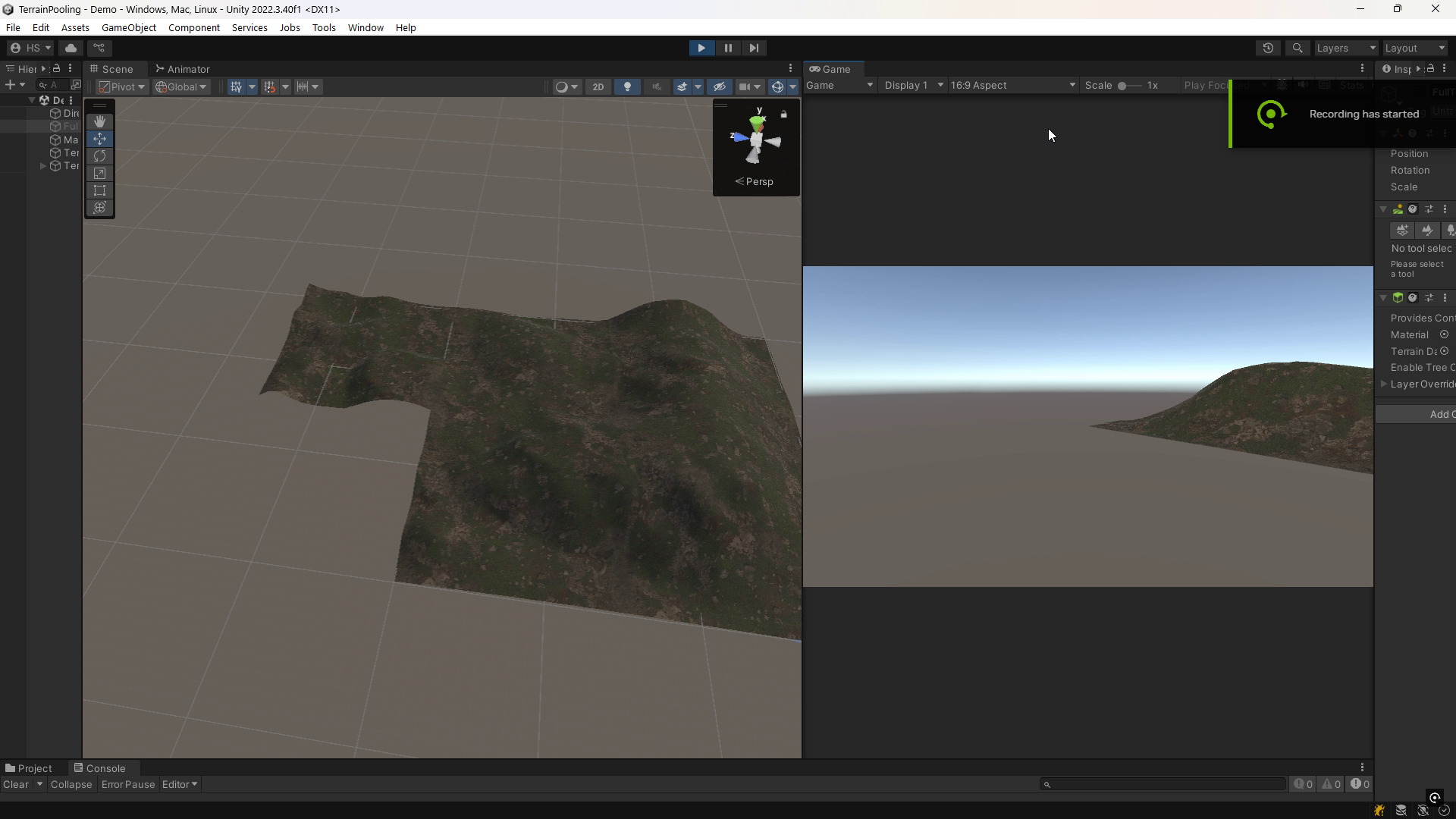Select the Rotate tool

[x=99, y=156]
